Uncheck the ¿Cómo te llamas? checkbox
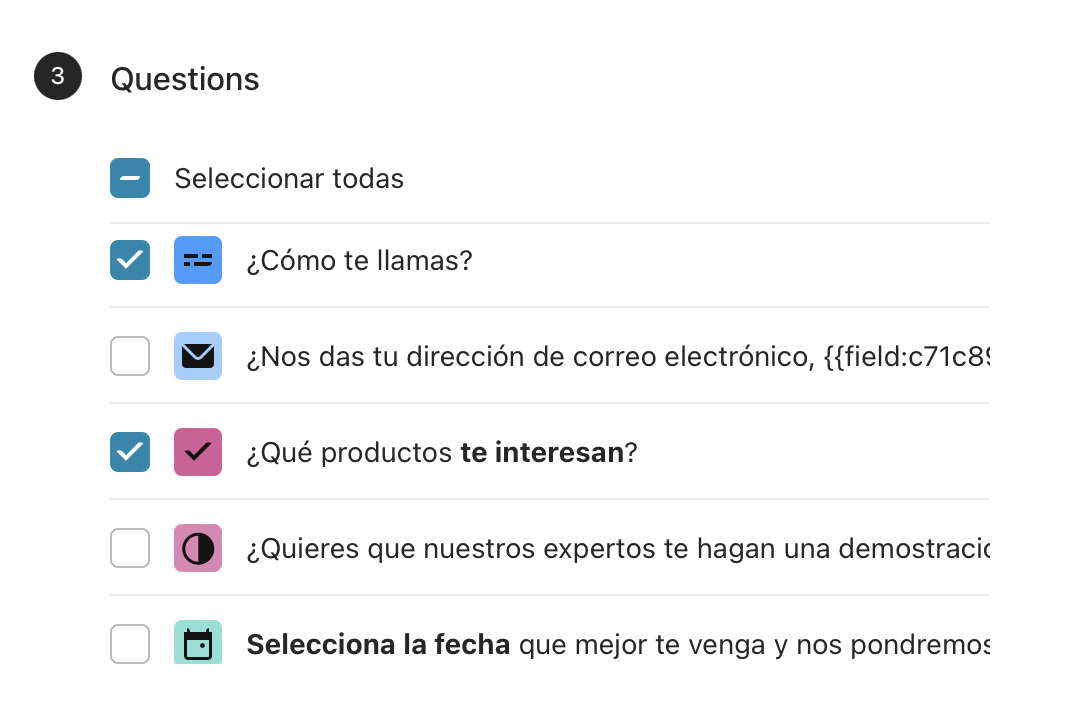The height and width of the screenshot is (726, 1086). (x=130, y=260)
